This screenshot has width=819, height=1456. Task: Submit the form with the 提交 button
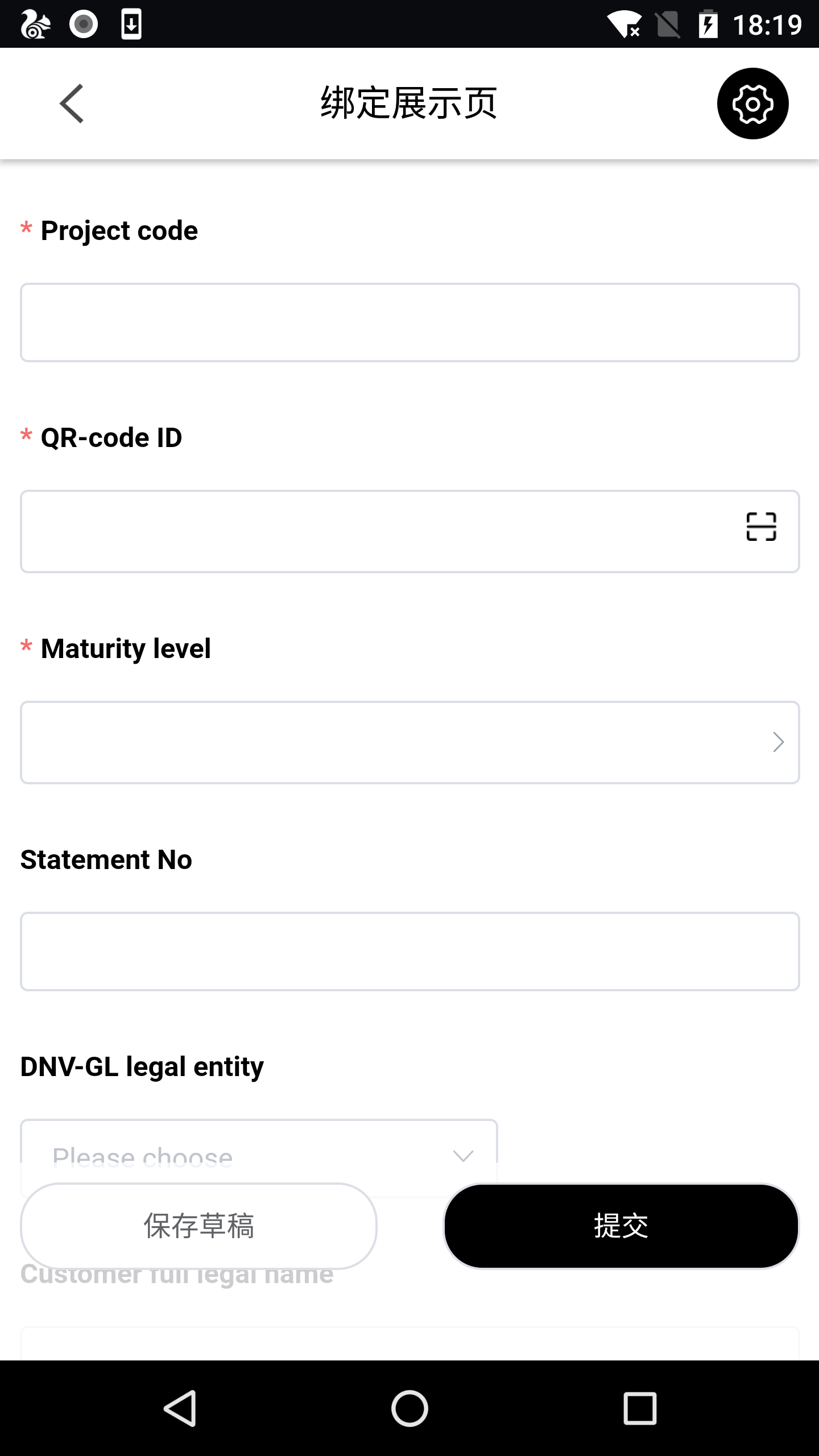[x=621, y=1227]
